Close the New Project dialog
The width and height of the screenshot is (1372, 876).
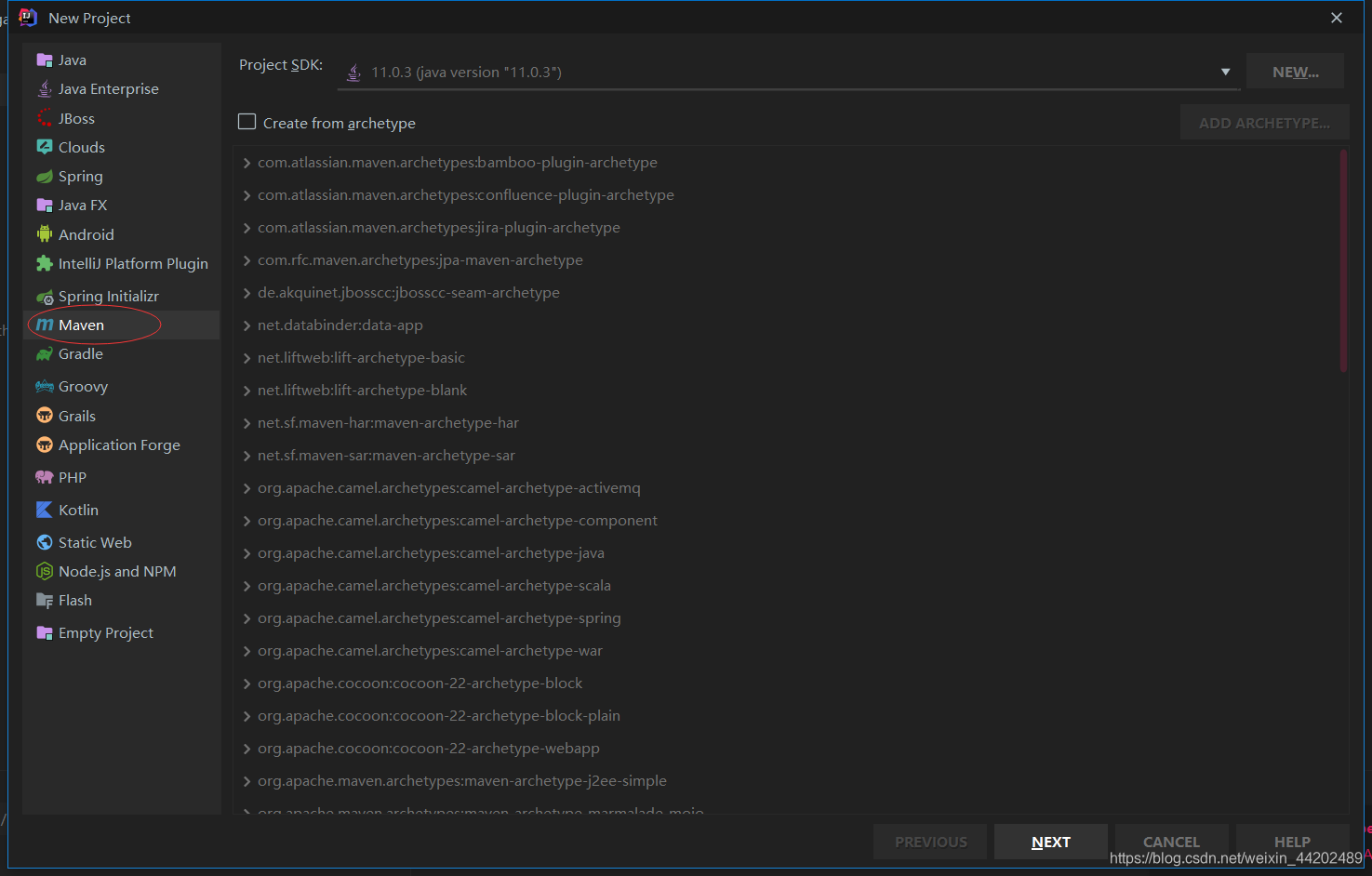(x=1337, y=18)
